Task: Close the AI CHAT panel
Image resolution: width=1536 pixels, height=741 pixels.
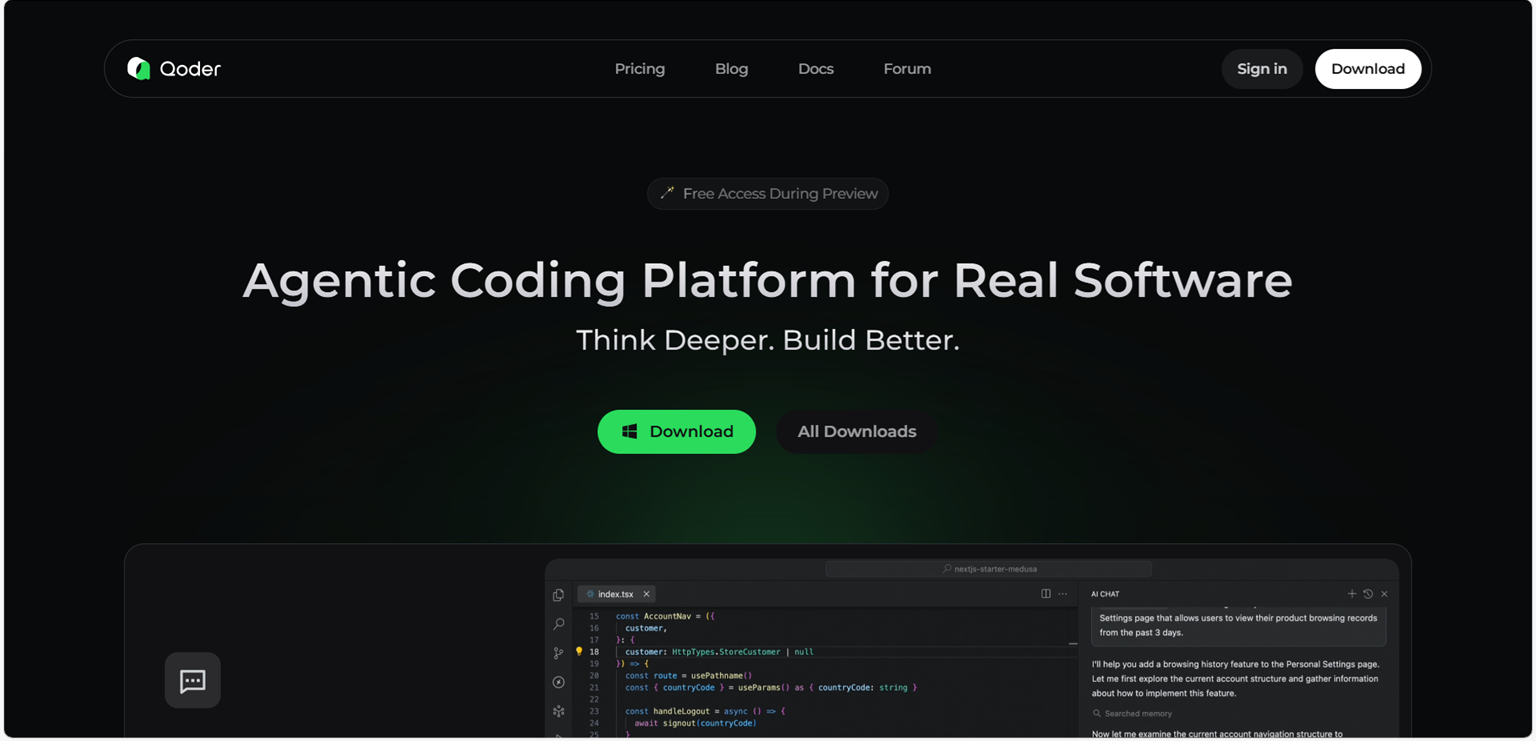Action: (x=1384, y=594)
